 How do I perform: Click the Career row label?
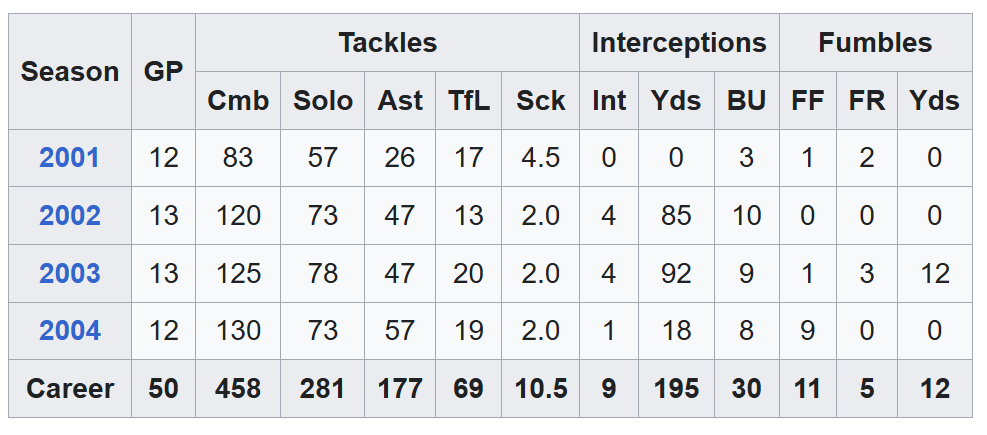pyautogui.click(x=70, y=388)
